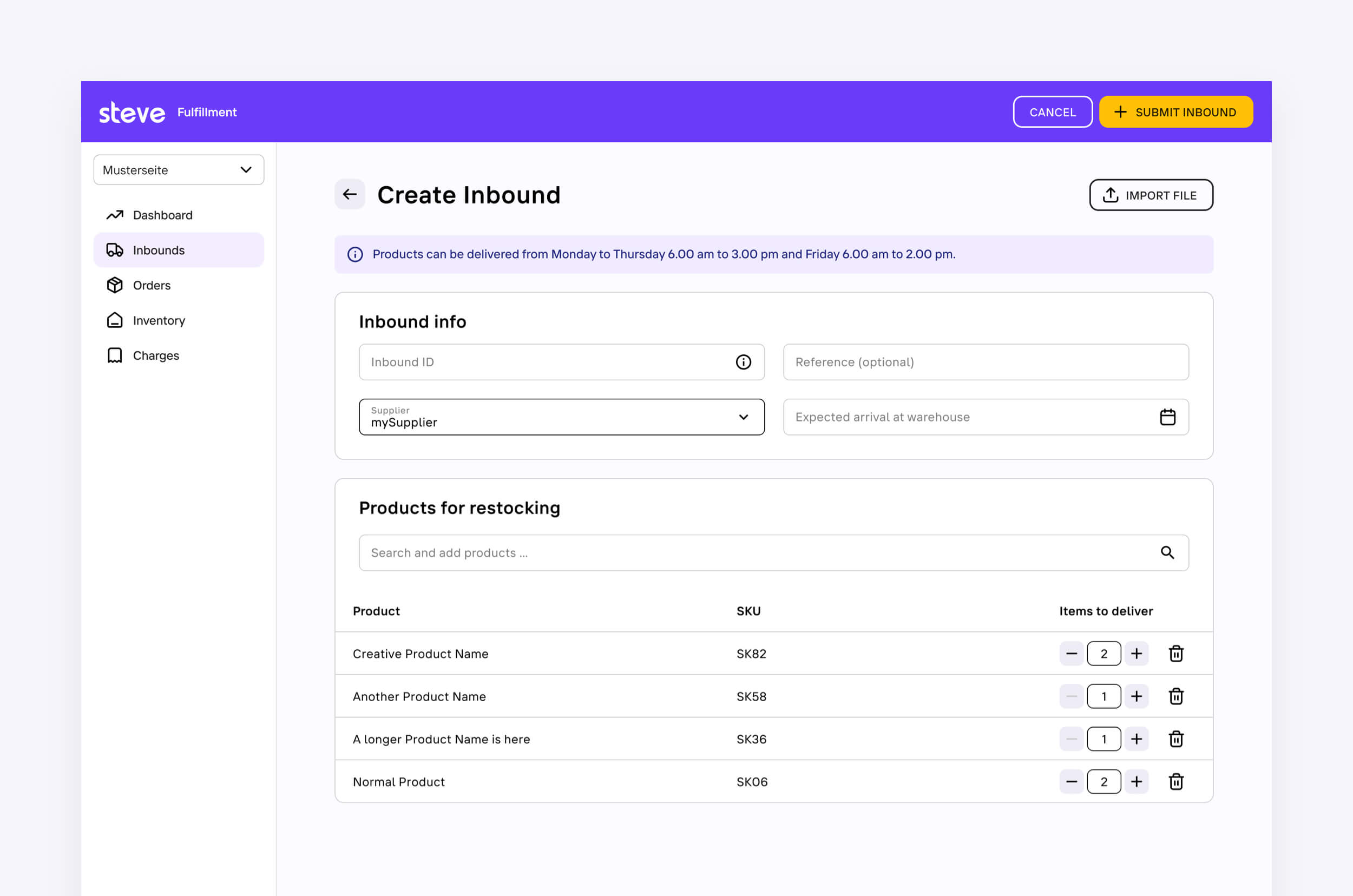Click the Dashboard trend icon
The image size is (1353, 896).
coord(114,215)
